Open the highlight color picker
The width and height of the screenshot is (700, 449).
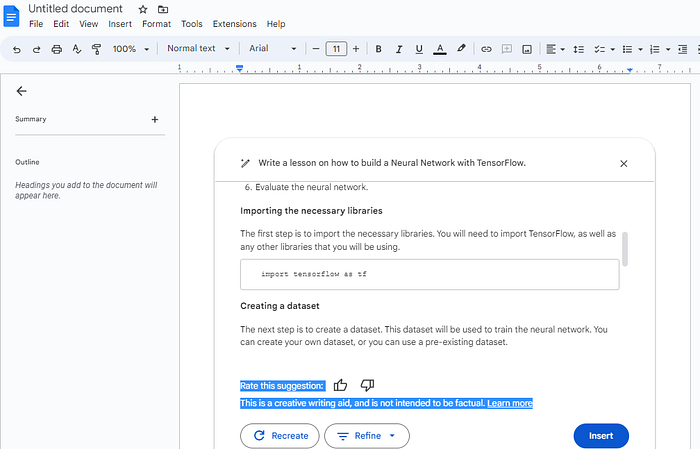461,49
